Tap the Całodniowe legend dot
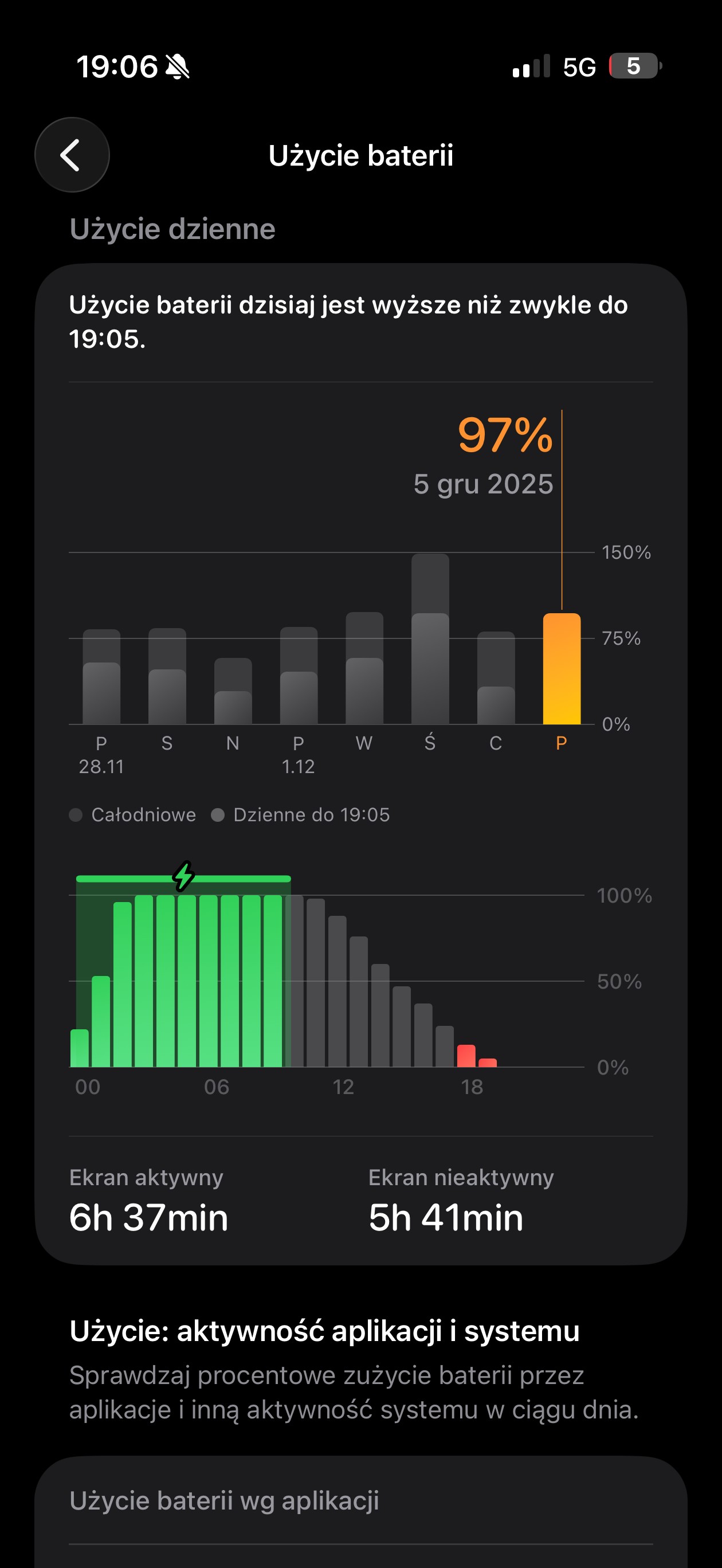 (x=76, y=815)
